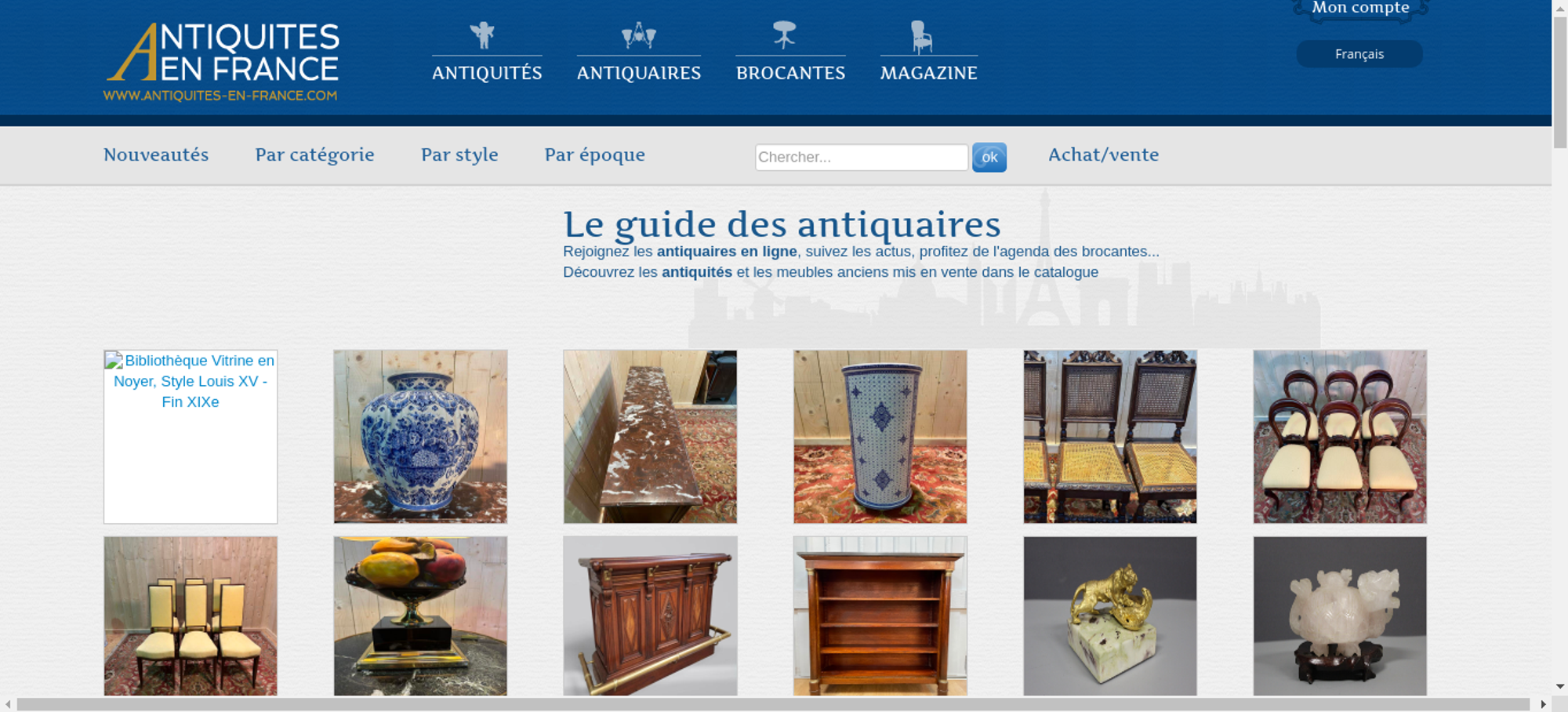Go to the Nouveautés section

[x=156, y=154]
